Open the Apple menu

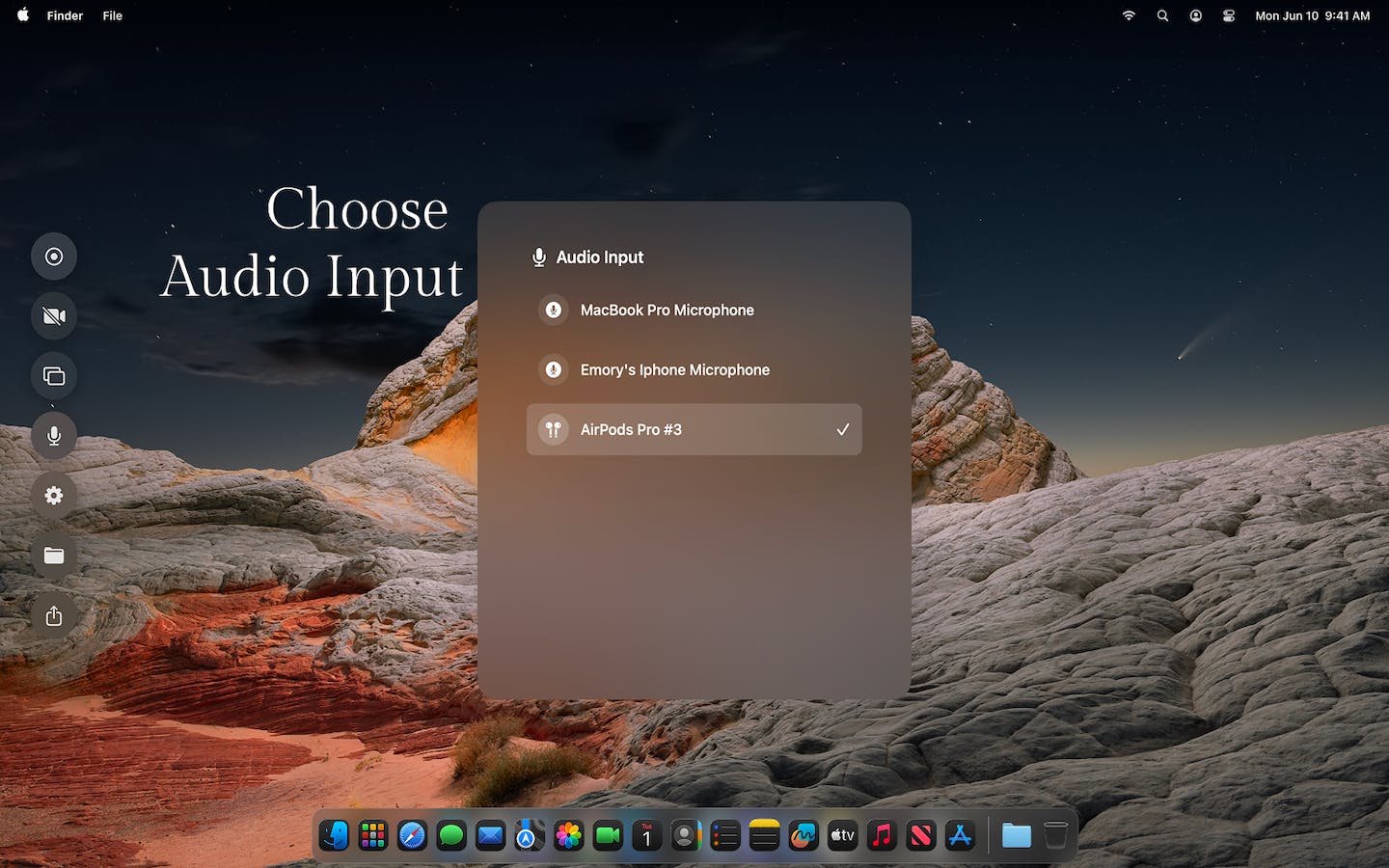[23, 15]
